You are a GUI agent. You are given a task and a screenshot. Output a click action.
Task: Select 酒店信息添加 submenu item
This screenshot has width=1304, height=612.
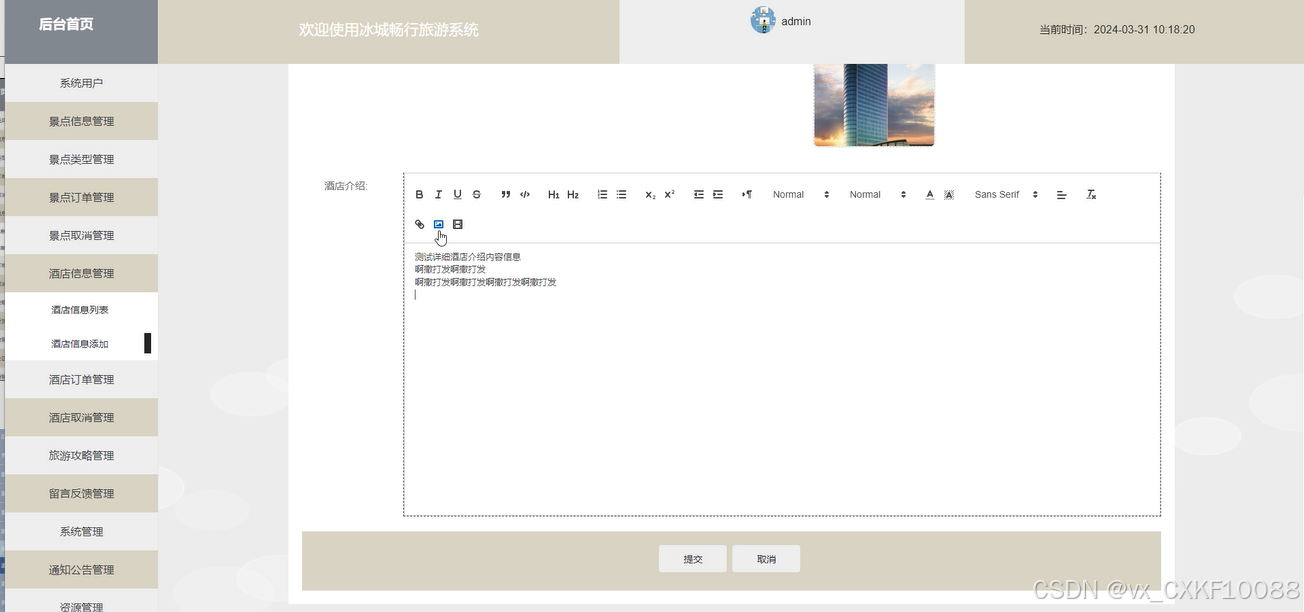[81, 344]
